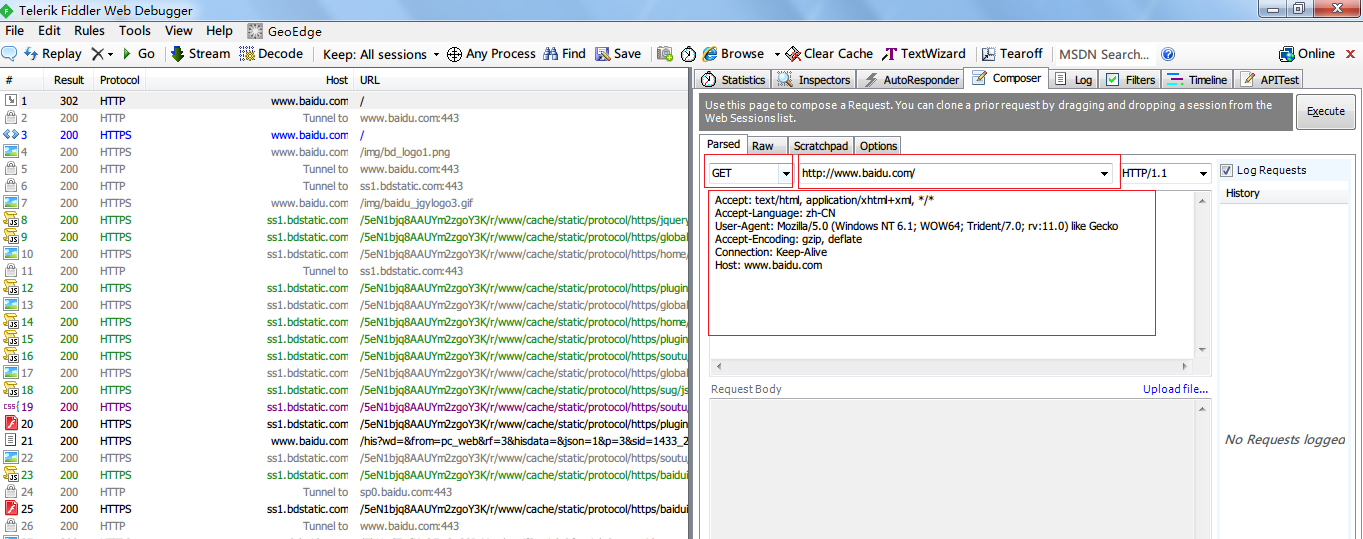Open the Tools menu

pyautogui.click(x=135, y=31)
